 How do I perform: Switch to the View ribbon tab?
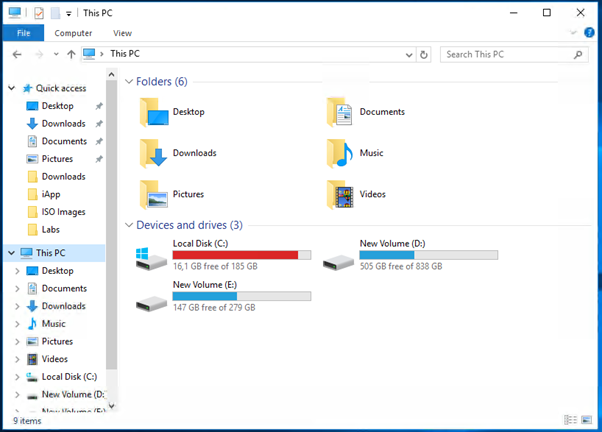(x=122, y=33)
